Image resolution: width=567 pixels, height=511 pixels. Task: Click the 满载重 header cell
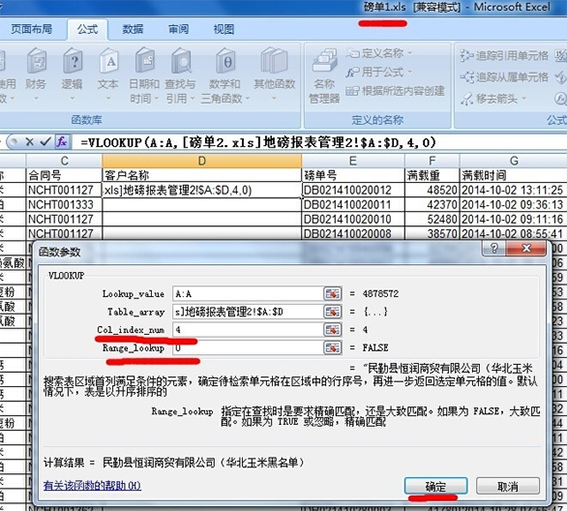click(x=432, y=175)
